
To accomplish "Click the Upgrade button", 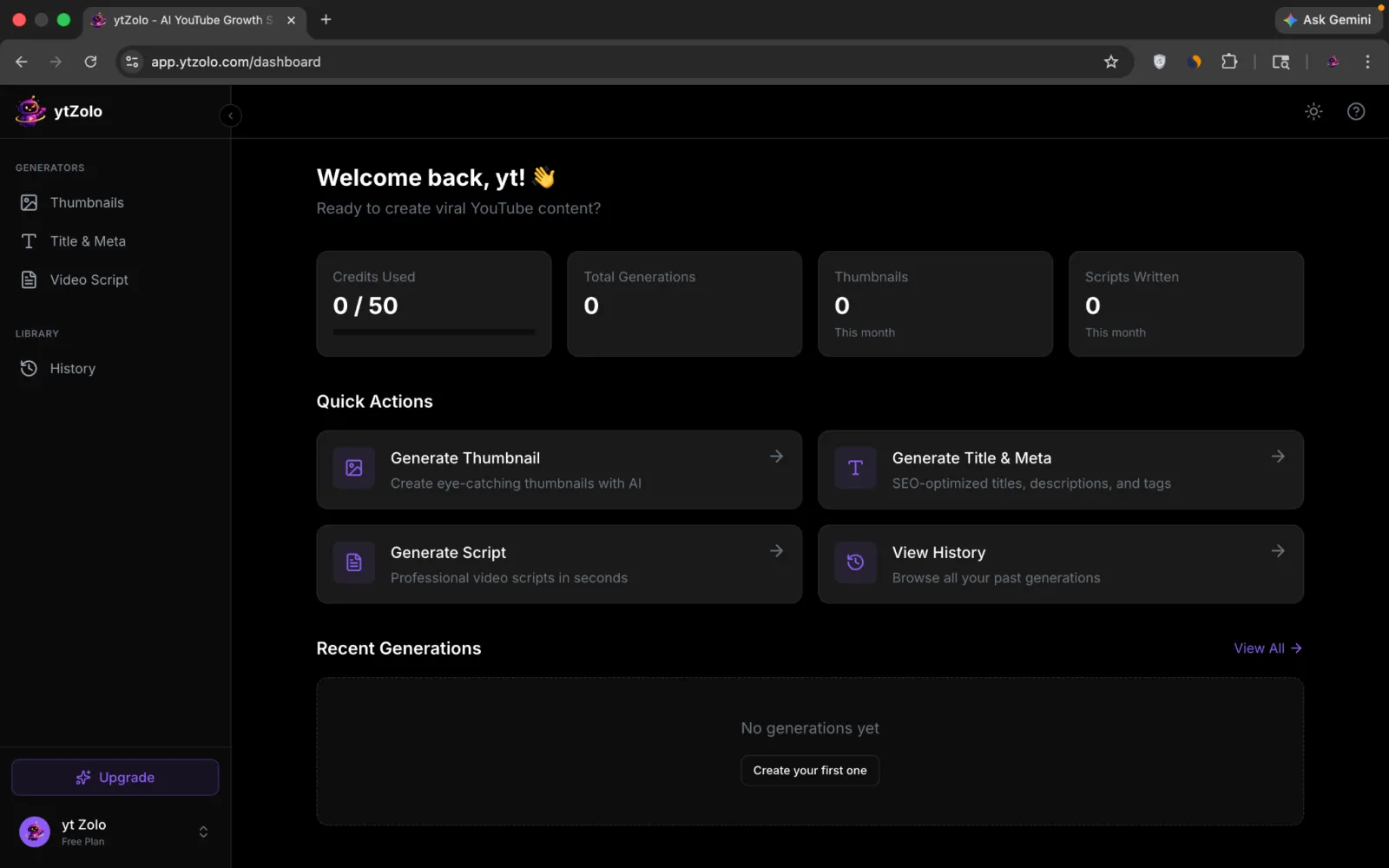I will point(115,777).
